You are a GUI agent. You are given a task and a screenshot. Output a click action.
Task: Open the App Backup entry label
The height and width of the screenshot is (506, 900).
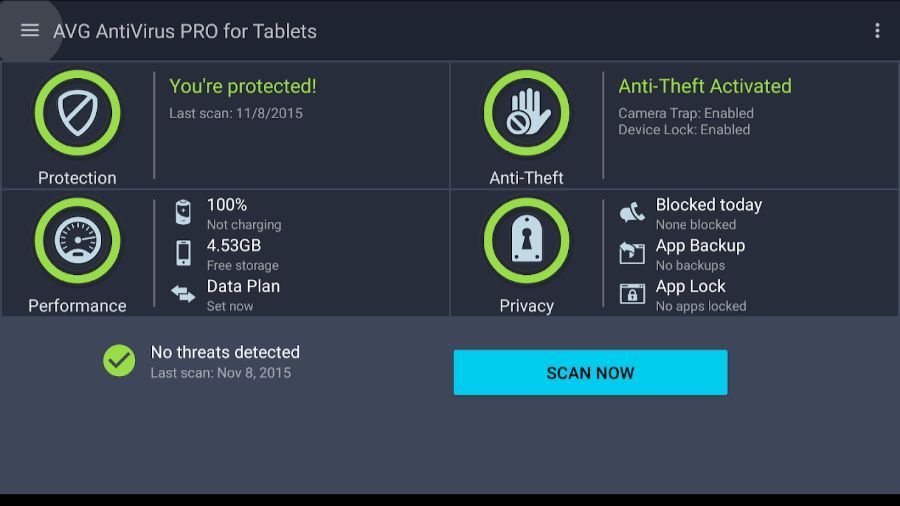point(700,245)
